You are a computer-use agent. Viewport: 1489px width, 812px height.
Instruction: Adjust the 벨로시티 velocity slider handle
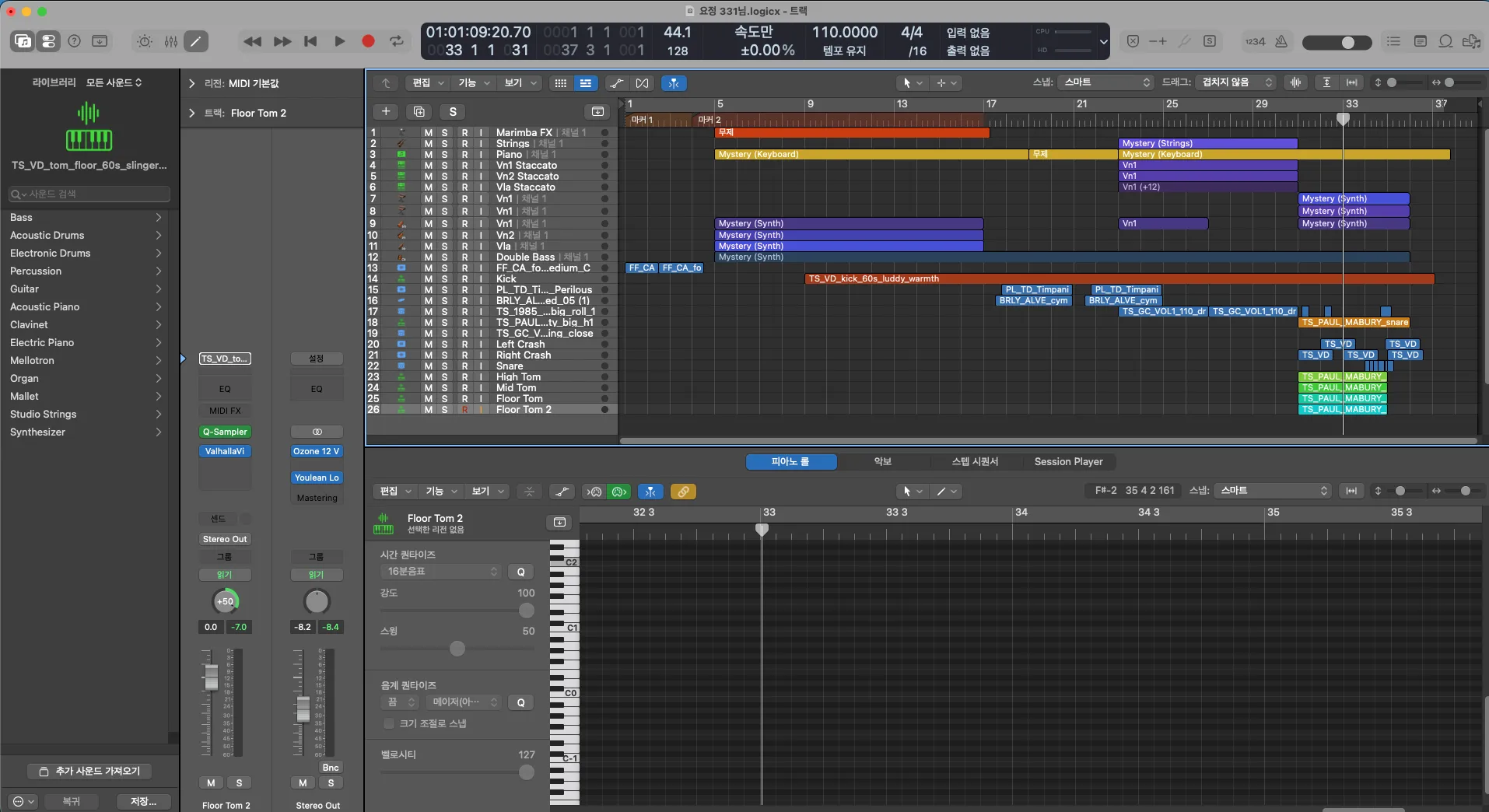pos(527,772)
